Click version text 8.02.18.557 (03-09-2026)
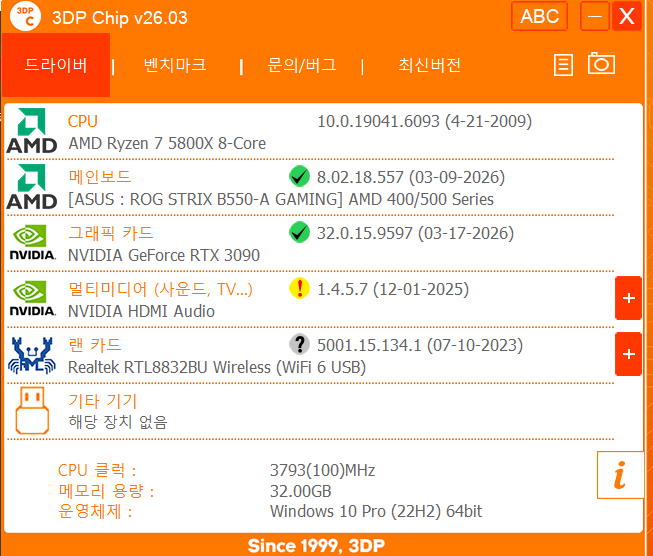The image size is (653, 556). coord(411,177)
